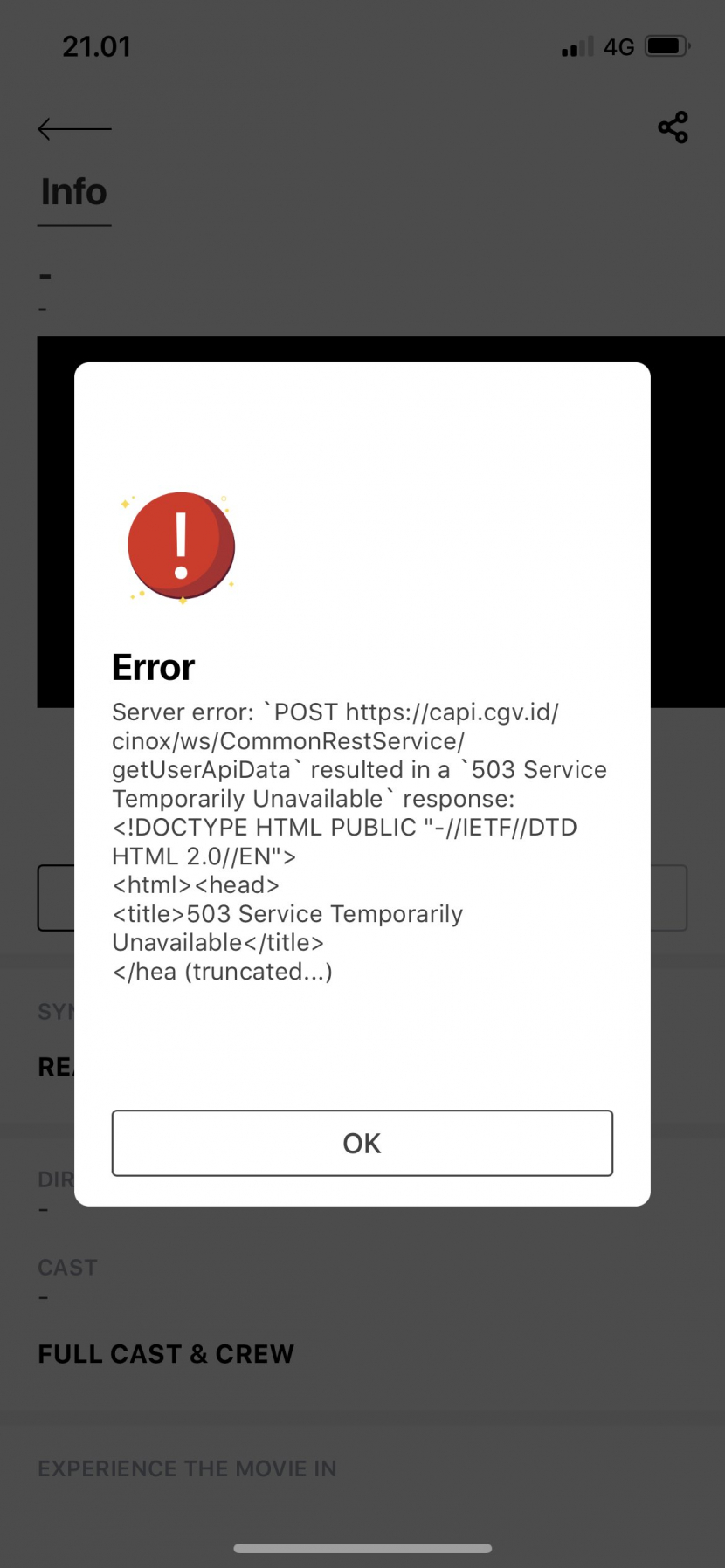This screenshot has height=1568, width=725.
Task: Tap the Error heading text
Action: pyautogui.click(x=153, y=668)
